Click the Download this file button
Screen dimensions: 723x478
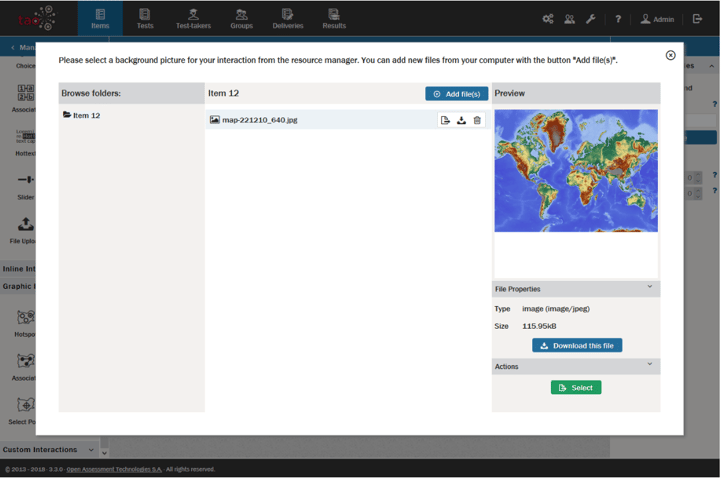tap(577, 346)
